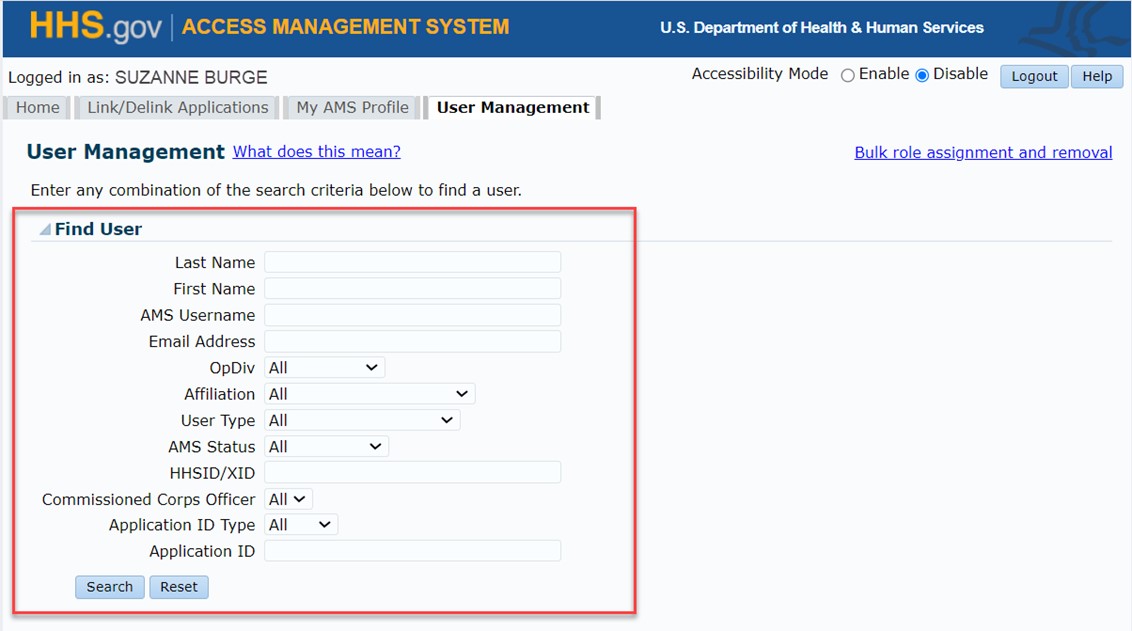Image resolution: width=1132 pixels, height=631 pixels.
Task: Open the Help button
Action: [x=1096, y=76]
